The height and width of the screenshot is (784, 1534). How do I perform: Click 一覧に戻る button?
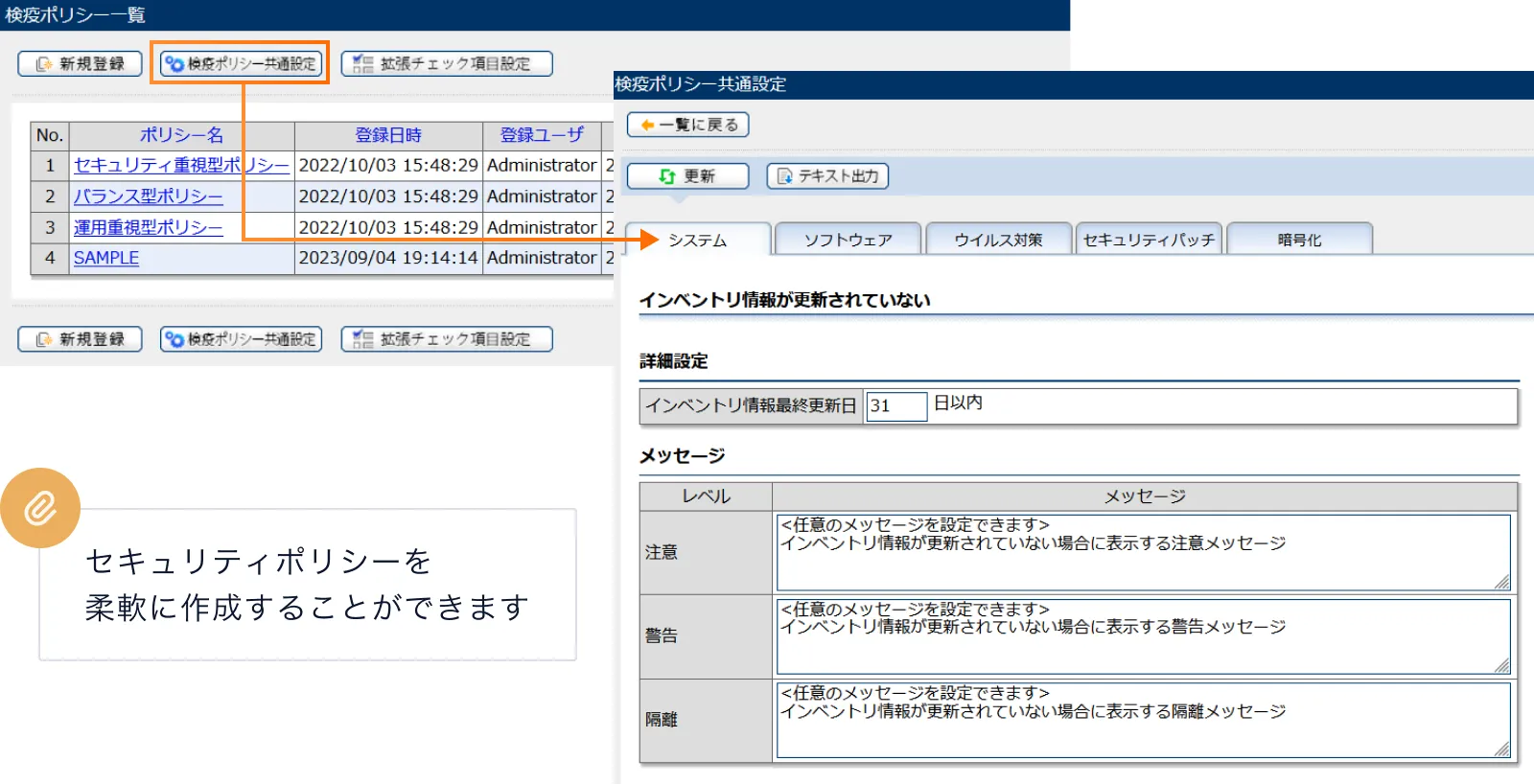687,125
